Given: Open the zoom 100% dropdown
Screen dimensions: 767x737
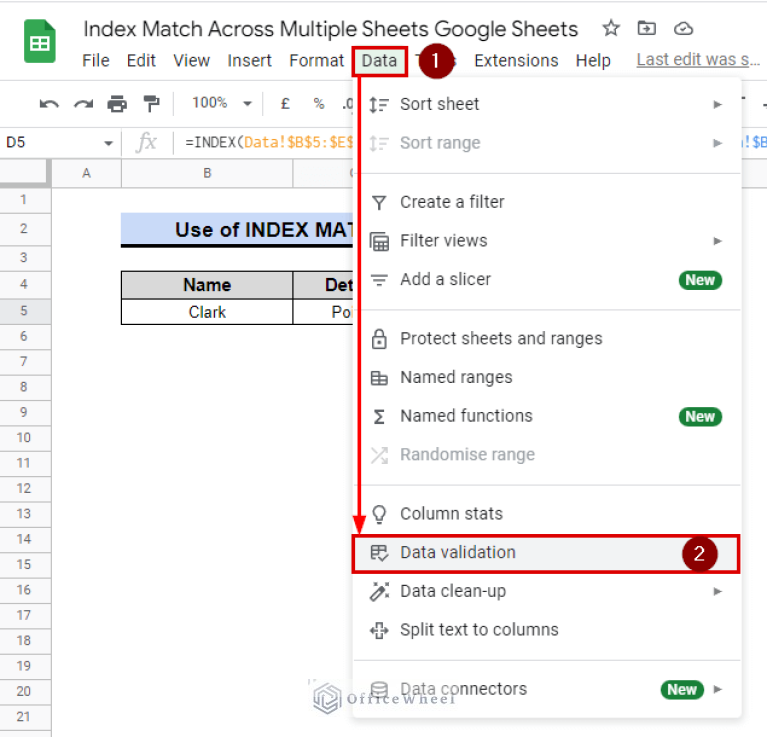Looking at the screenshot, I should [217, 103].
